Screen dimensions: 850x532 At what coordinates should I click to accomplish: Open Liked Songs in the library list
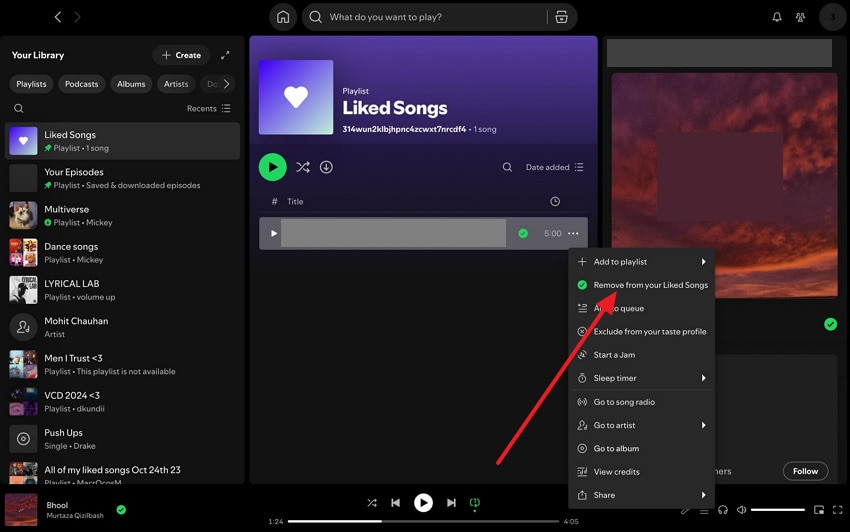[x=123, y=141]
